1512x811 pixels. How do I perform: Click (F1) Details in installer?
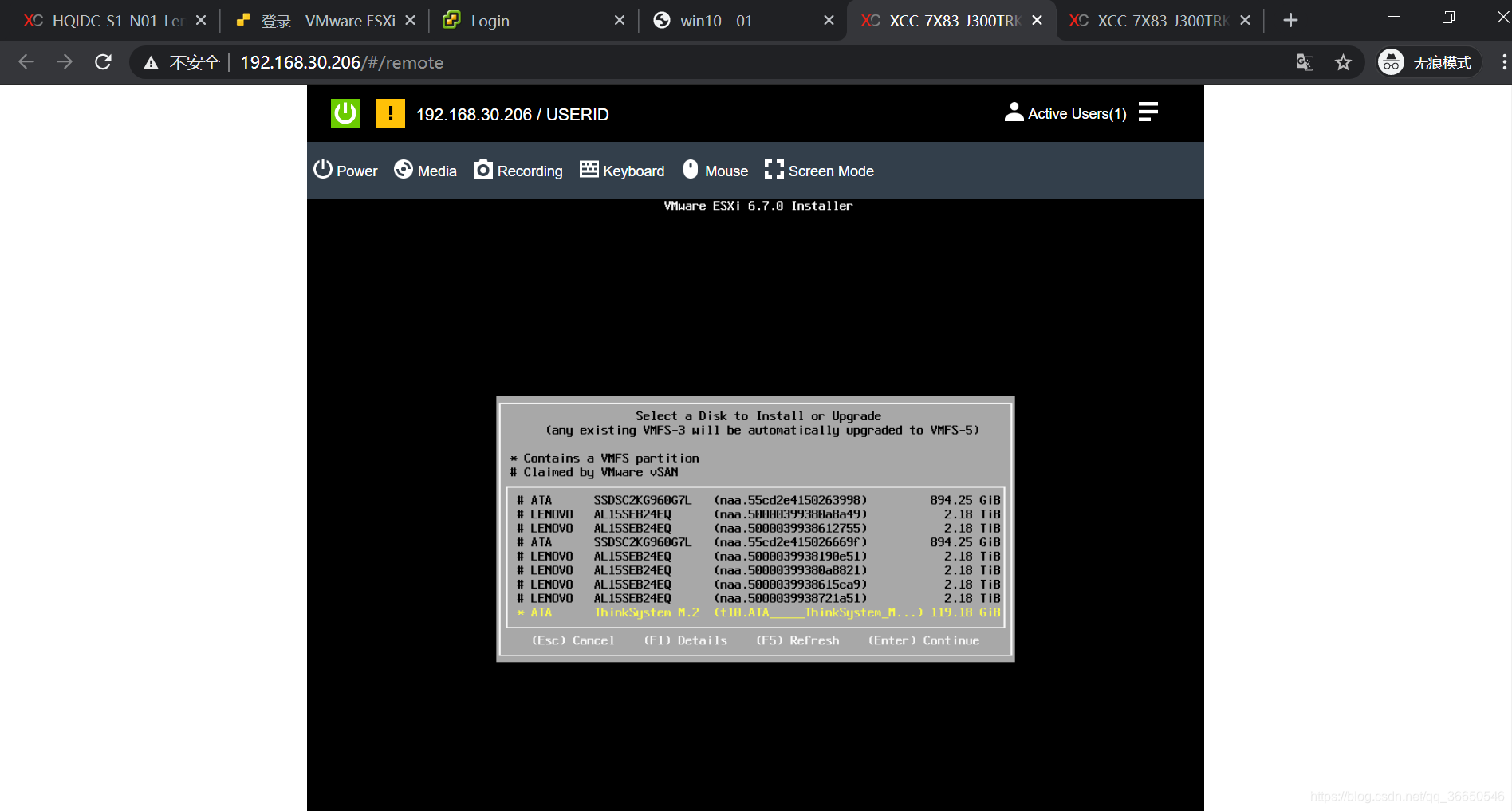point(685,640)
